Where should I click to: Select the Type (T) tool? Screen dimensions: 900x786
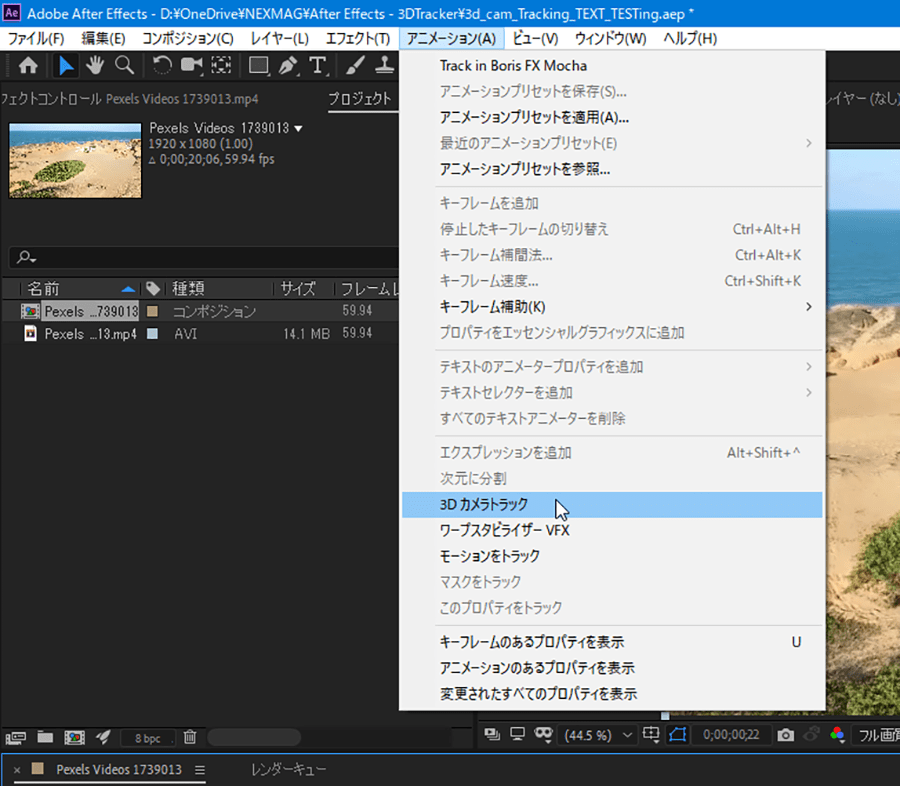[318, 65]
